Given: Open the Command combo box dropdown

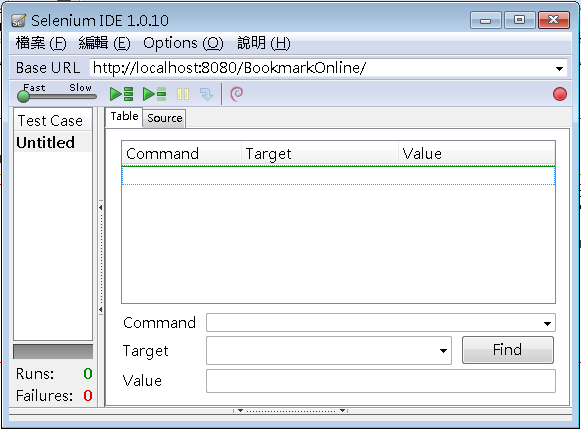Looking at the screenshot, I should tap(547, 324).
